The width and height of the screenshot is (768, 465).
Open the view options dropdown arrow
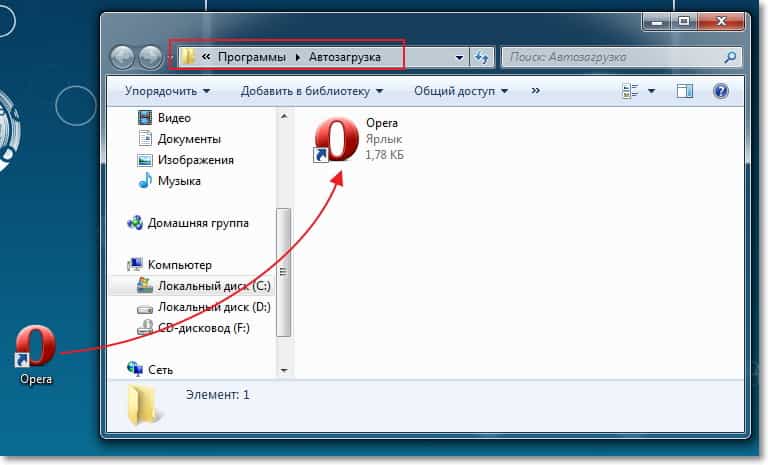(651, 91)
